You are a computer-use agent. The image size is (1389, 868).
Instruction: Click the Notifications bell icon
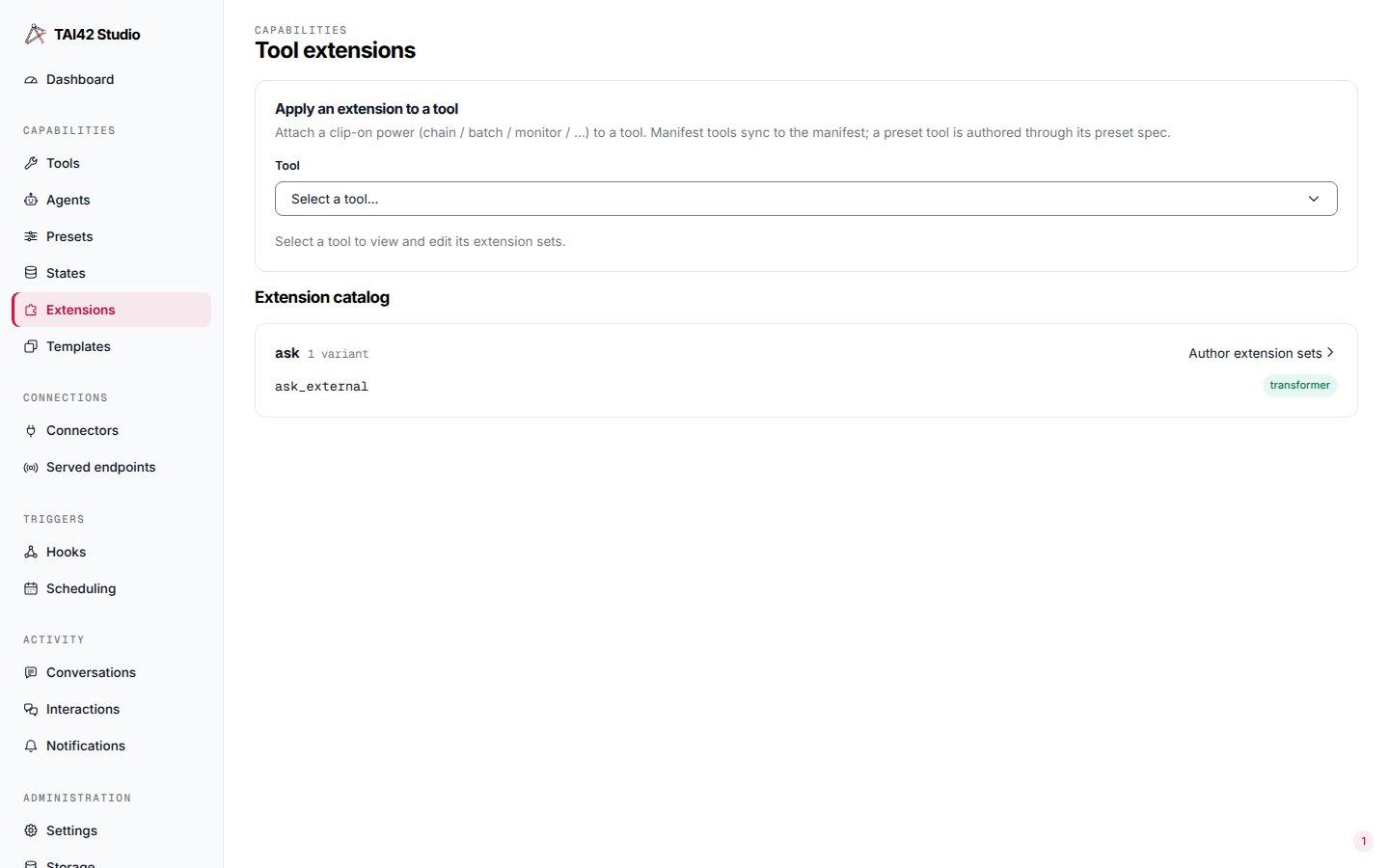[31, 746]
